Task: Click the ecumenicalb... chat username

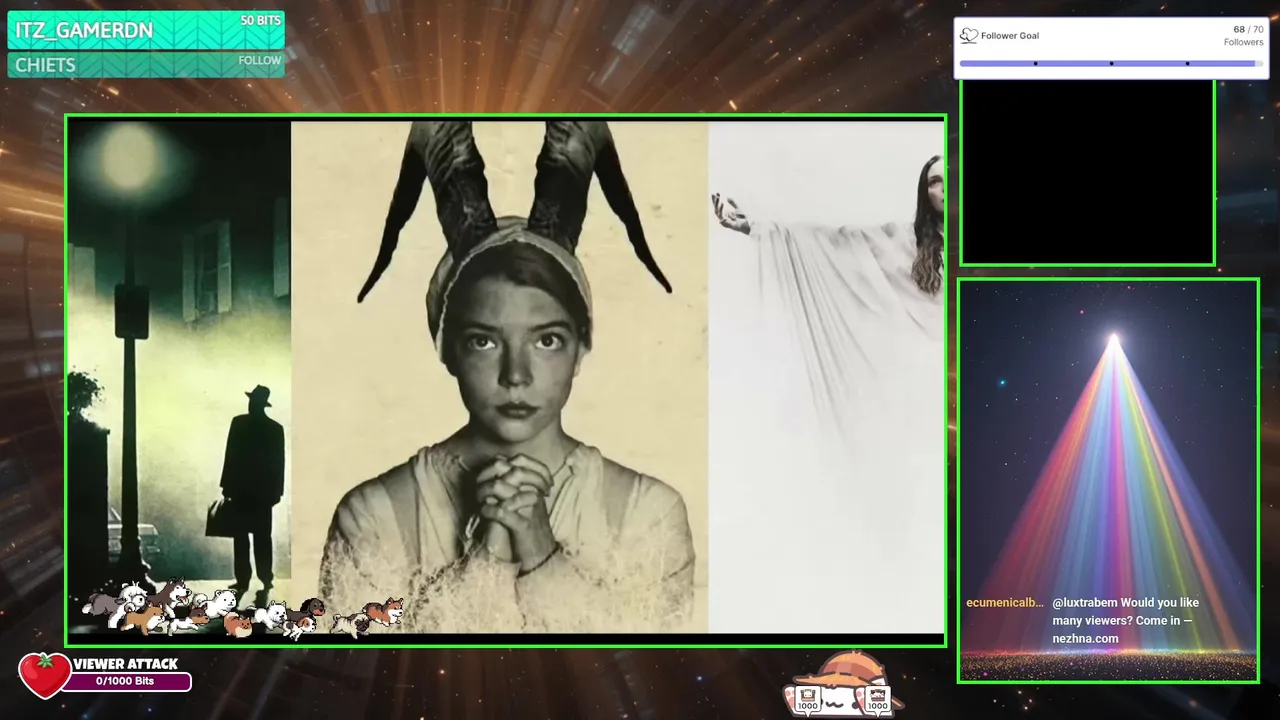Action: point(1005,603)
